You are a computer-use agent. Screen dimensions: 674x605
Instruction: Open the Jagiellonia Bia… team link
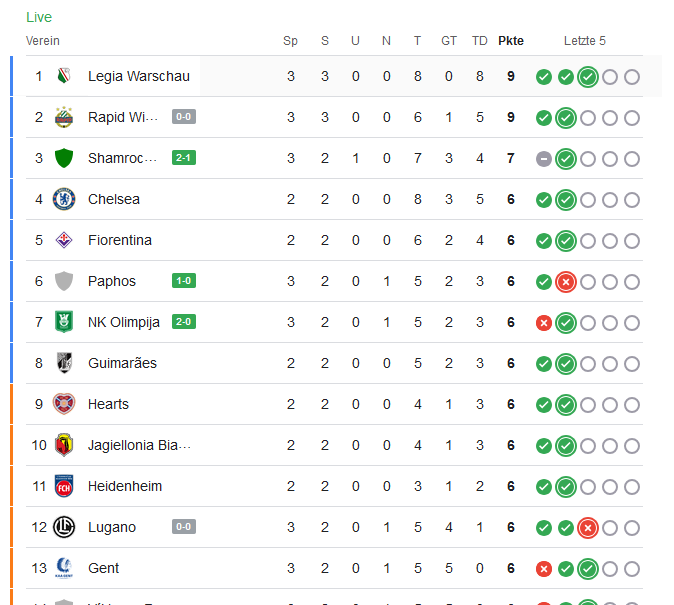click(139, 445)
